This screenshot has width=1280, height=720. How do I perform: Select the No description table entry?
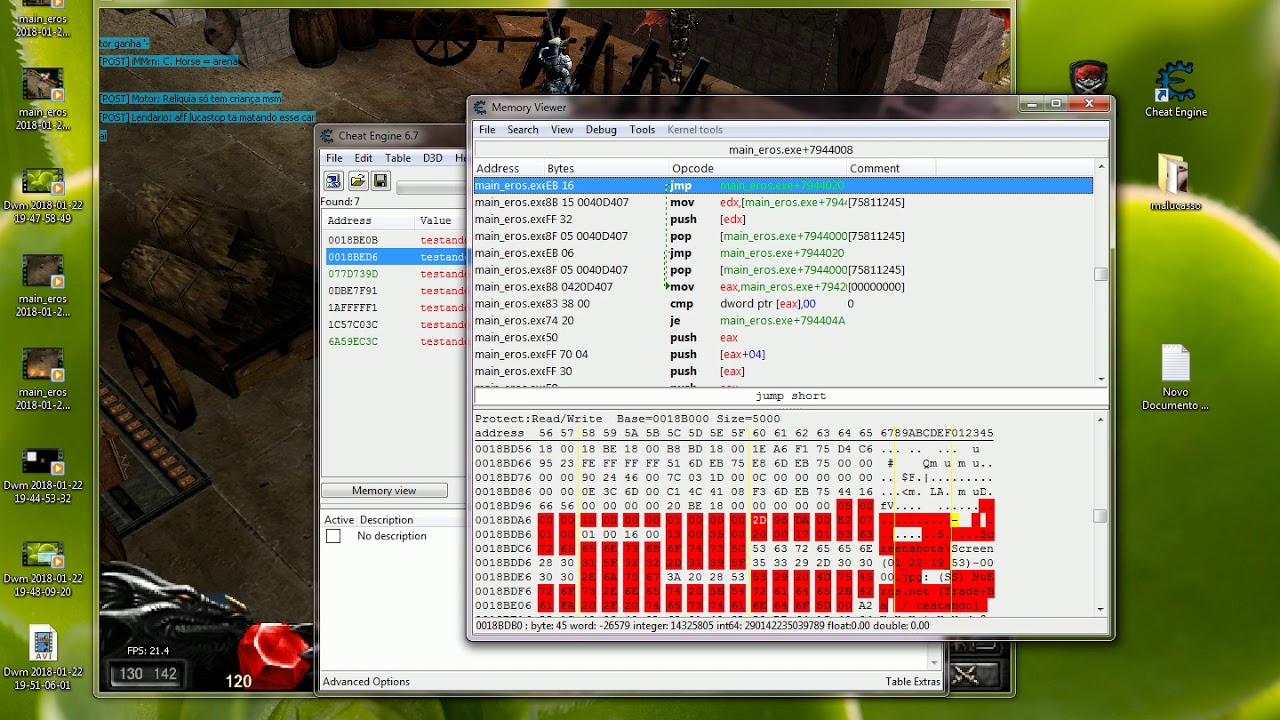391,536
